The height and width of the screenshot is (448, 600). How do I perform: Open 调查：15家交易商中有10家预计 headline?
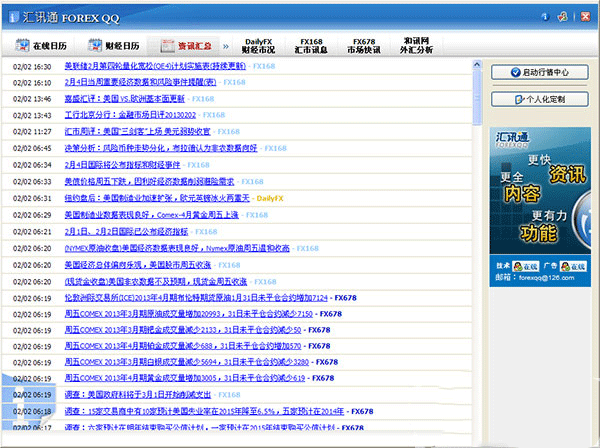click(x=204, y=411)
